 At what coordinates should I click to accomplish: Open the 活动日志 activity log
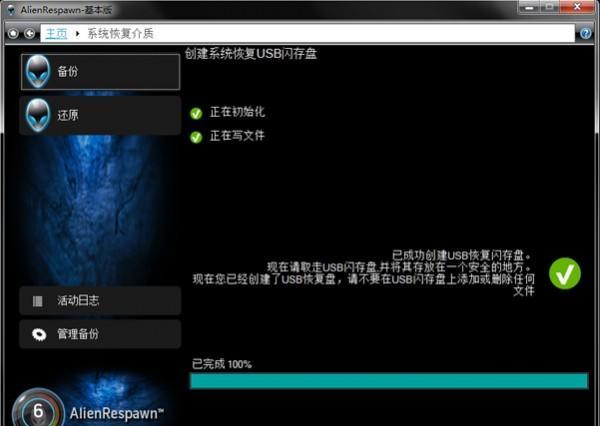(100, 301)
